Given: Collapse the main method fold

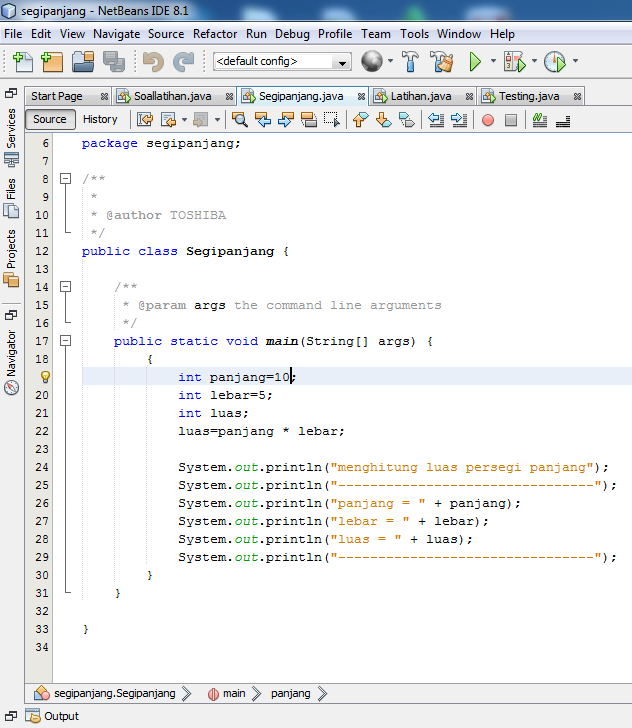Looking at the screenshot, I should click(66, 341).
